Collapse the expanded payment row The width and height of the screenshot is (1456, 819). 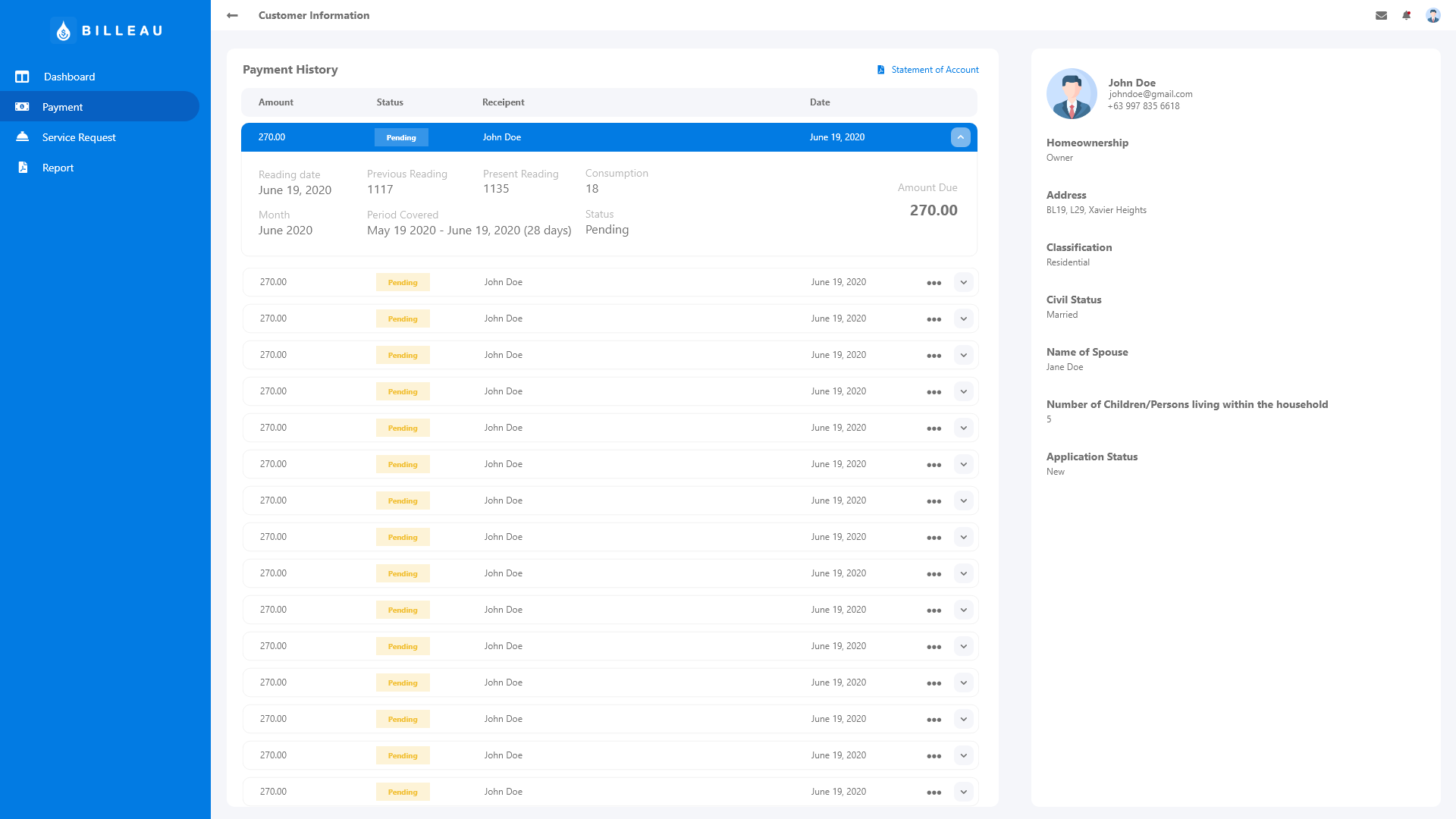tap(960, 137)
